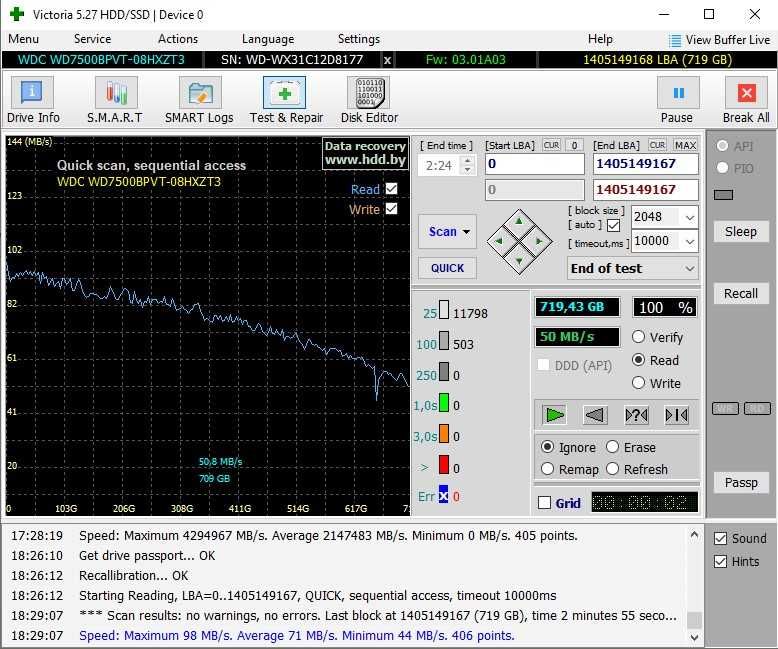Viewport: 778px width, 649px height.
Task: Open the Language menu
Action: [x=268, y=39]
